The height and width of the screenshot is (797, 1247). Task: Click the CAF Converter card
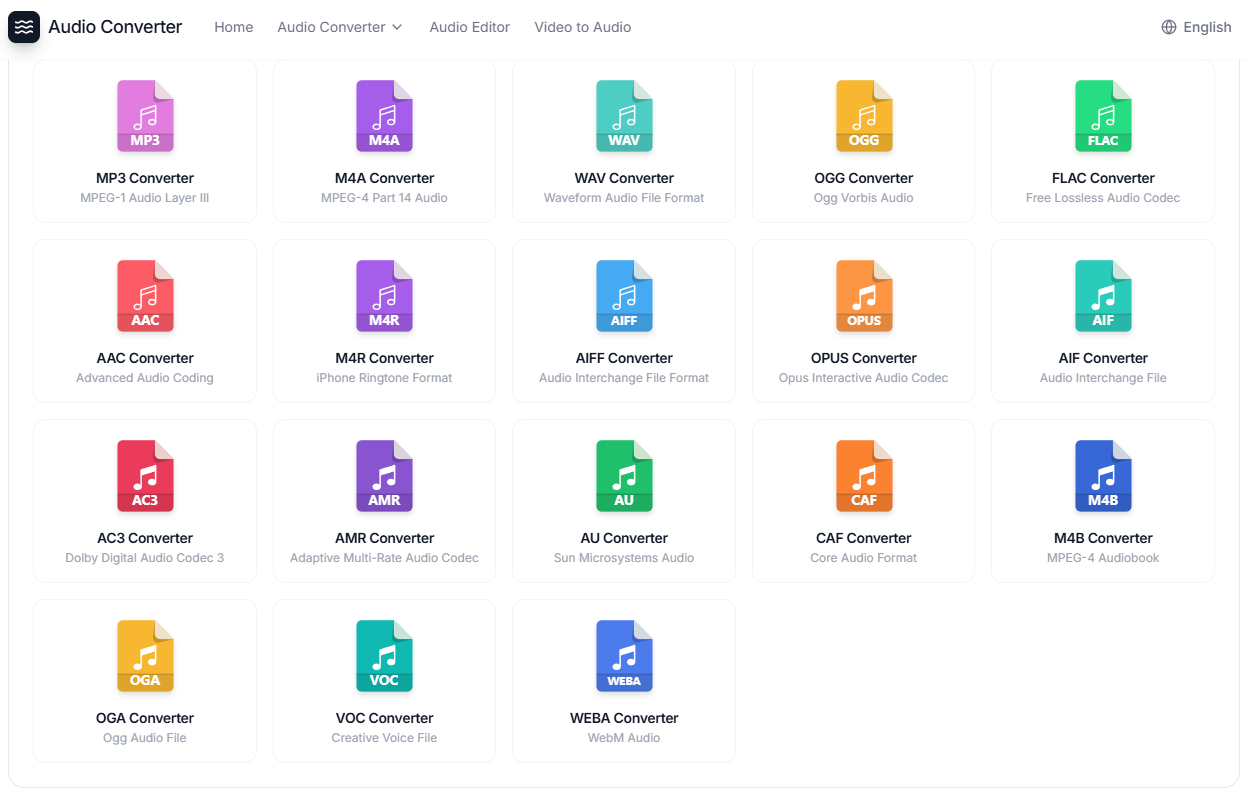pos(864,476)
